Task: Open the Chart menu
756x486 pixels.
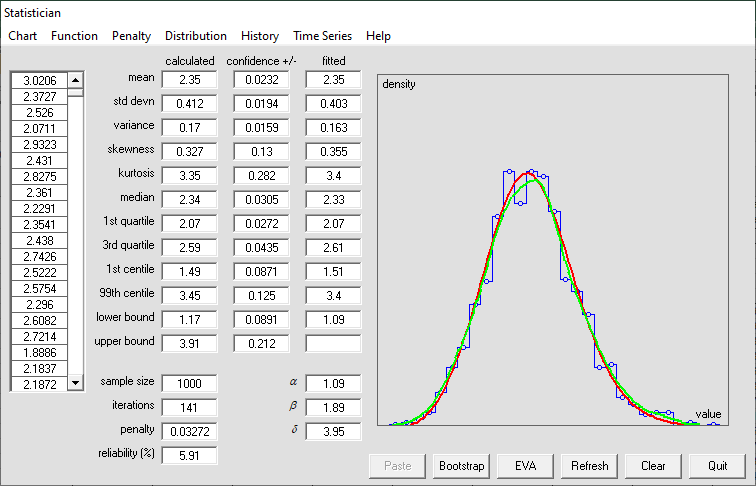Action: point(22,36)
